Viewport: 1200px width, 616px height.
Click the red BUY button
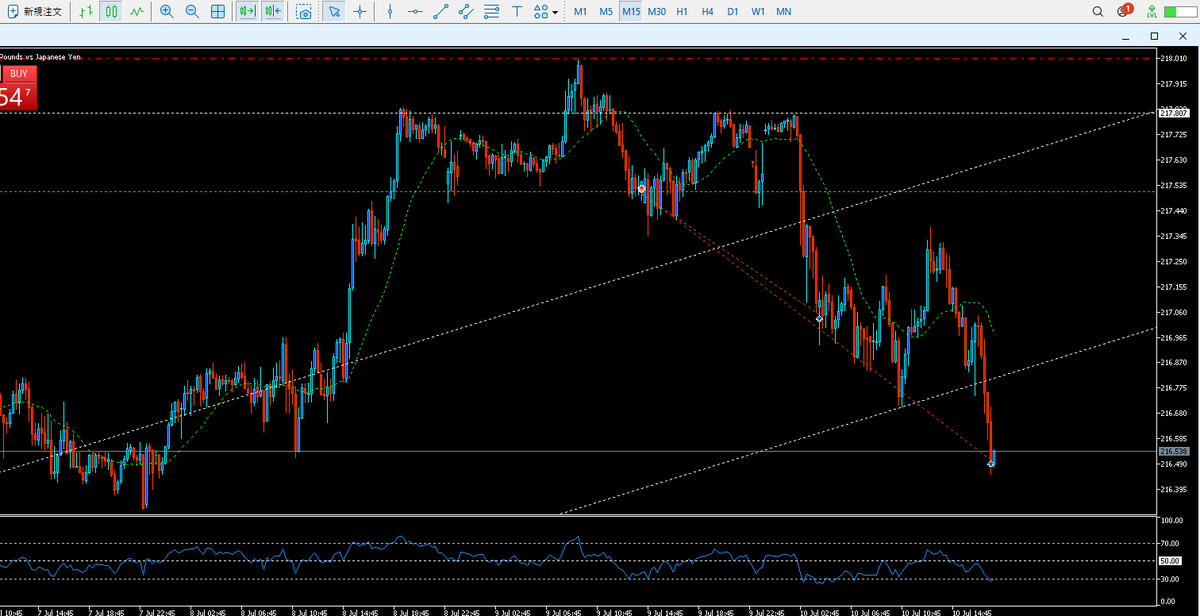(x=18, y=74)
